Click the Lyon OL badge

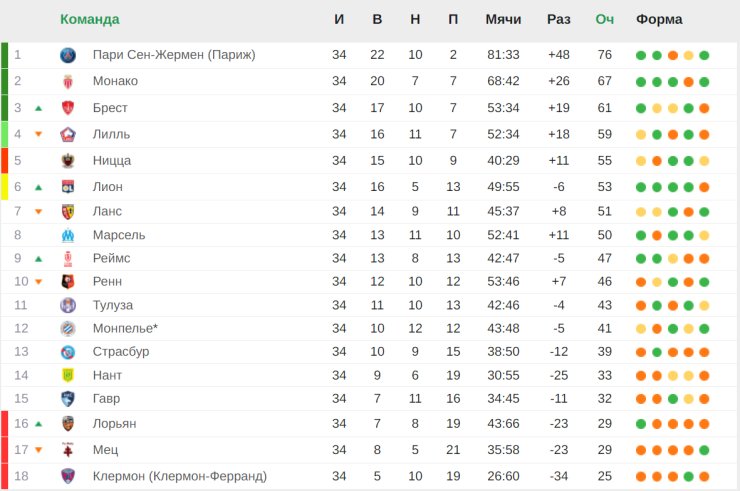[x=68, y=187]
